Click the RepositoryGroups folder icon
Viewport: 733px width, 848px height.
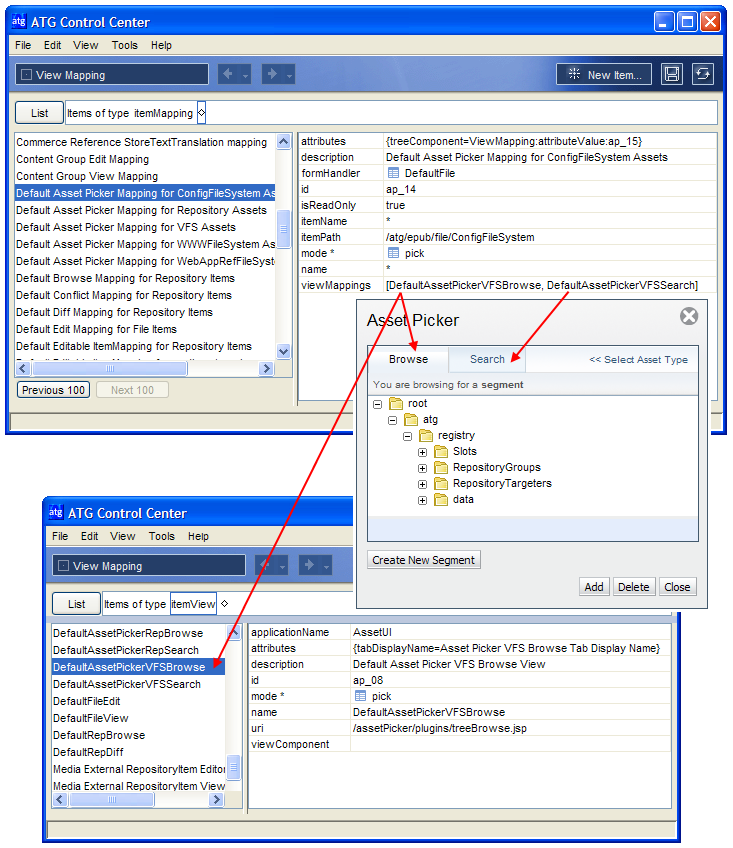pyautogui.click(x=441, y=467)
